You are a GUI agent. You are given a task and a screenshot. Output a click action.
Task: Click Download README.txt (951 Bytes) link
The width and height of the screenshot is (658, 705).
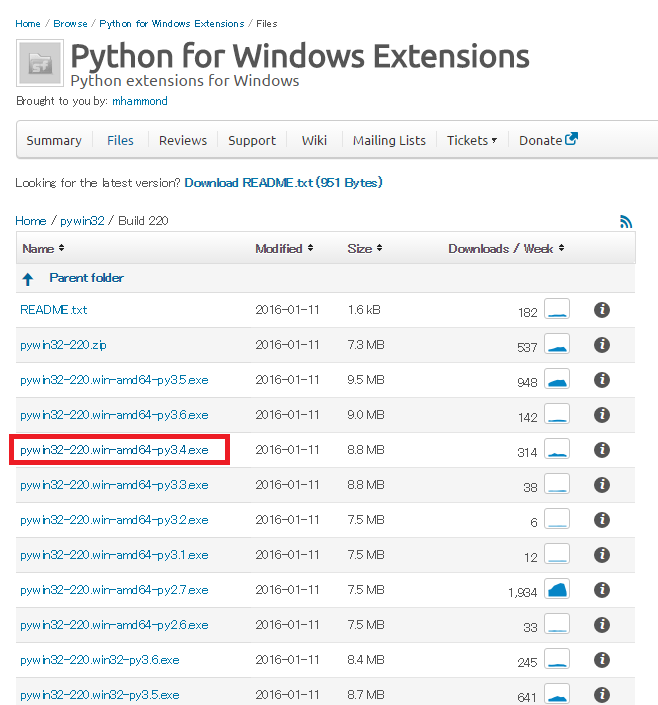(283, 183)
